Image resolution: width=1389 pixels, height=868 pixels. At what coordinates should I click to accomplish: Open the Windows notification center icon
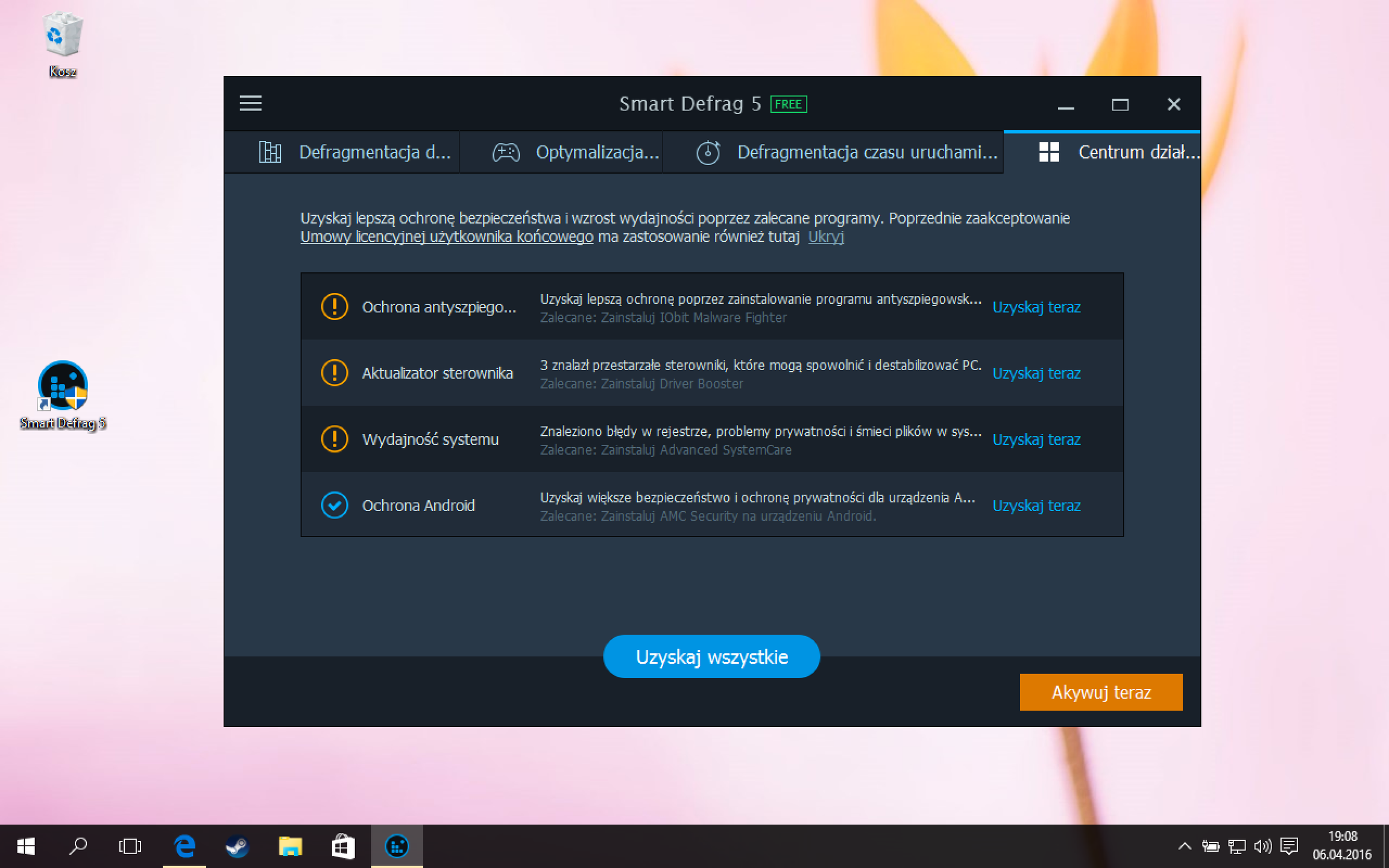coord(1289,846)
